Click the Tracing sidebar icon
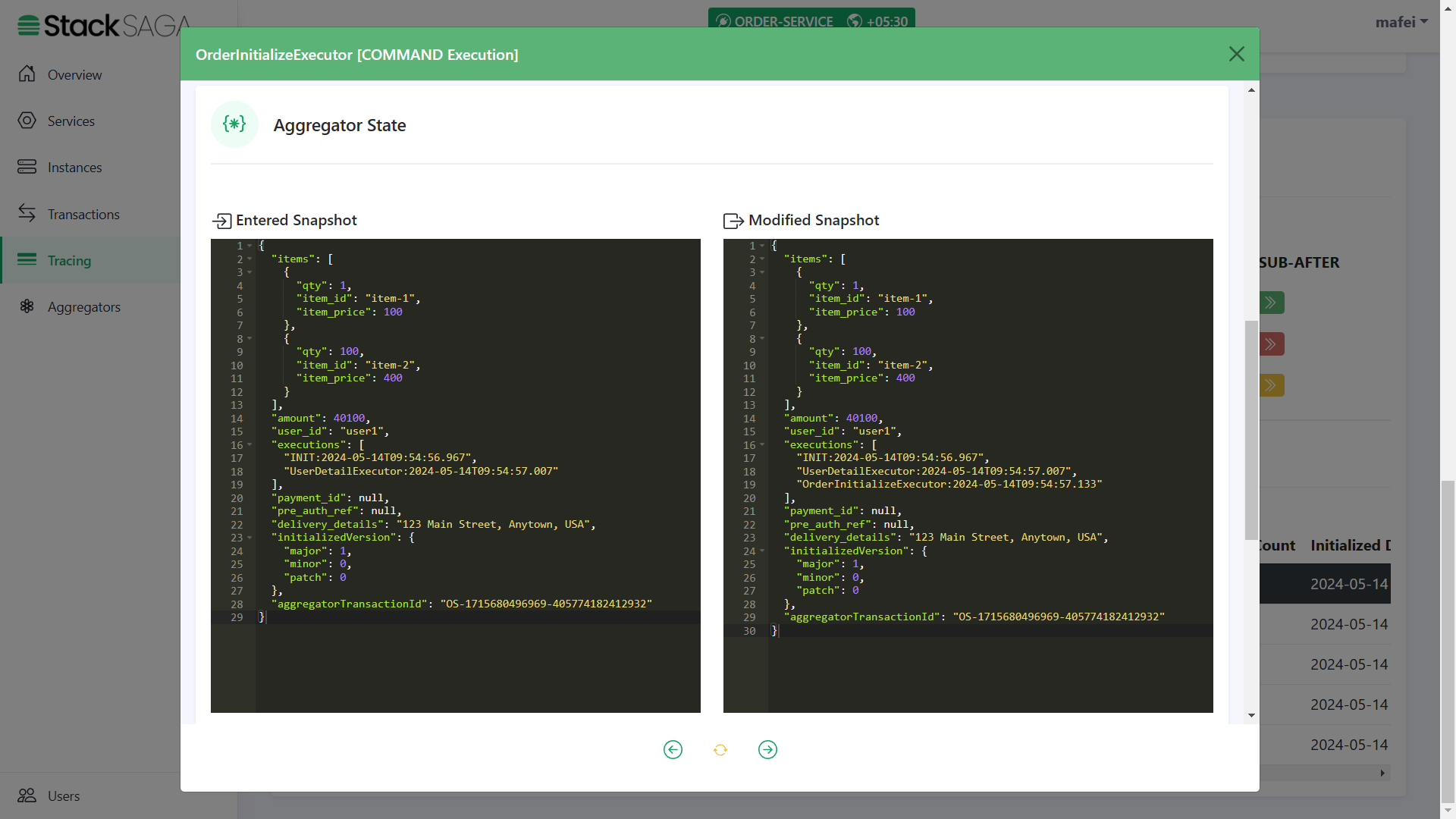Viewport: 1456px width, 819px height. 26,261
